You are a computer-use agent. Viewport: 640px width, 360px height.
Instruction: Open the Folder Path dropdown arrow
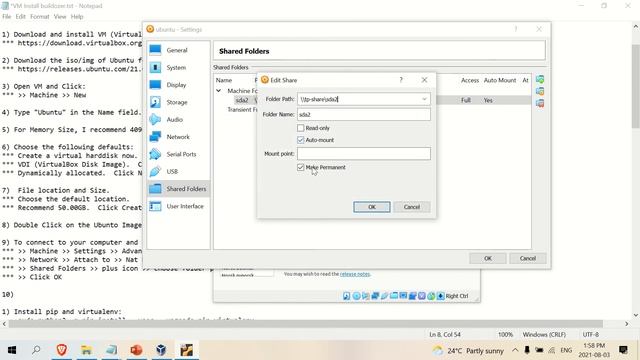[x=424, y=99]
